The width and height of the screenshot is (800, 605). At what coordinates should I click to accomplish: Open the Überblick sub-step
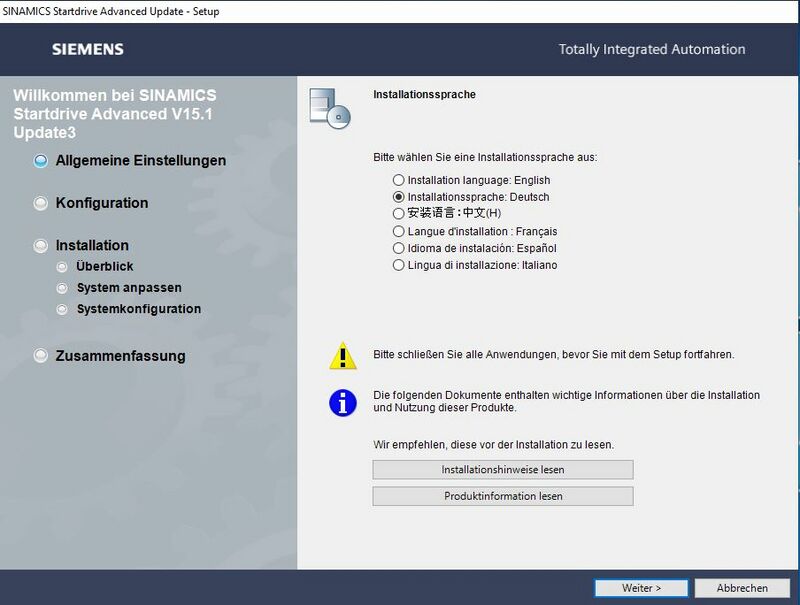(104, 267)
